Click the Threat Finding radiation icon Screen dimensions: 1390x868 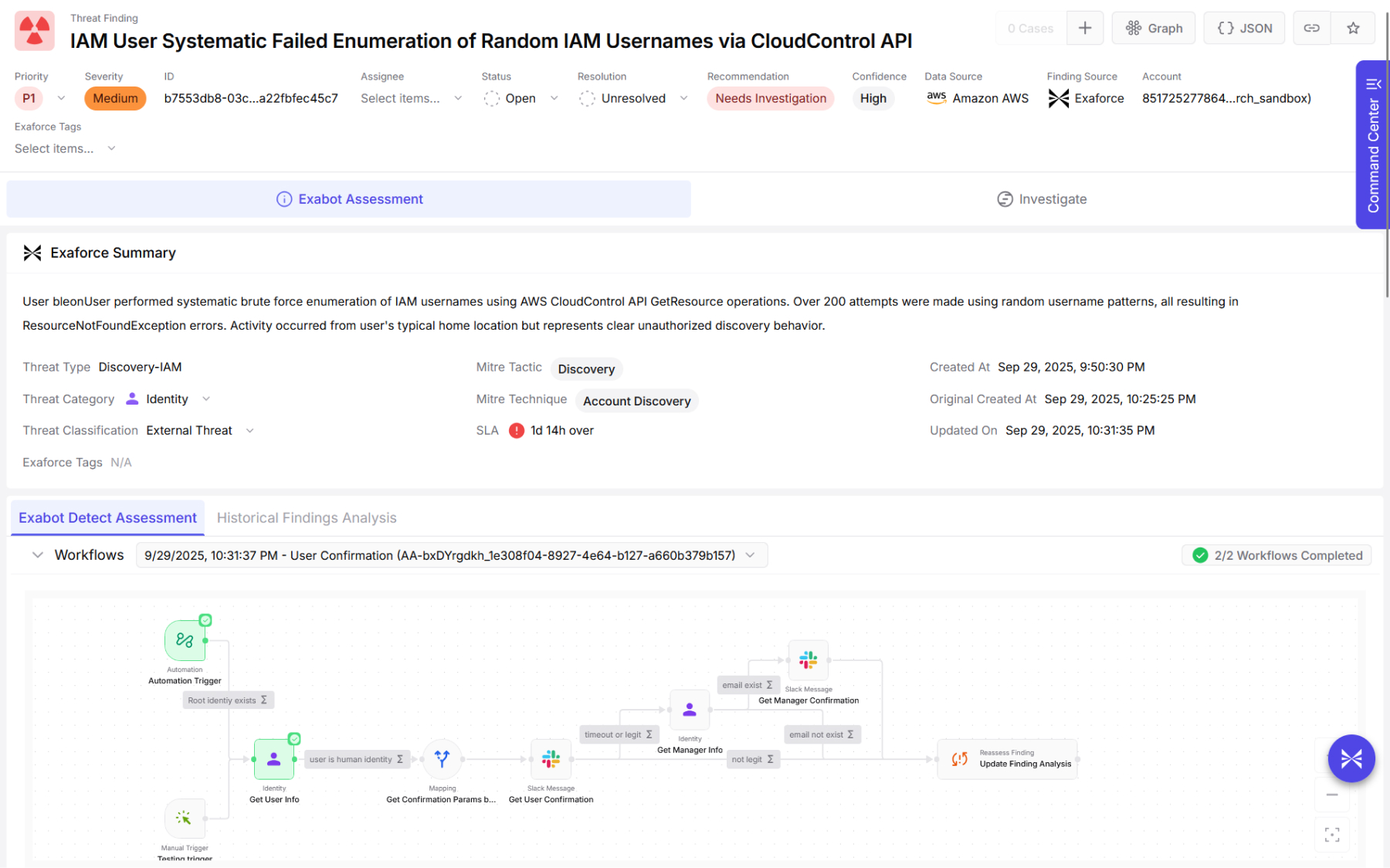[35, 31]
